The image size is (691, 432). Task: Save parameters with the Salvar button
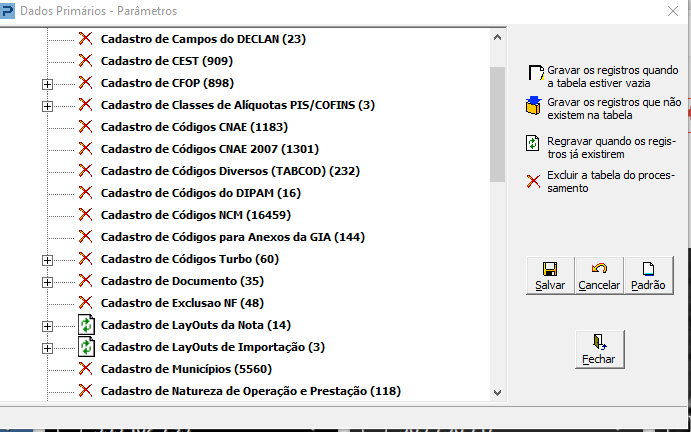click(550, 276)
